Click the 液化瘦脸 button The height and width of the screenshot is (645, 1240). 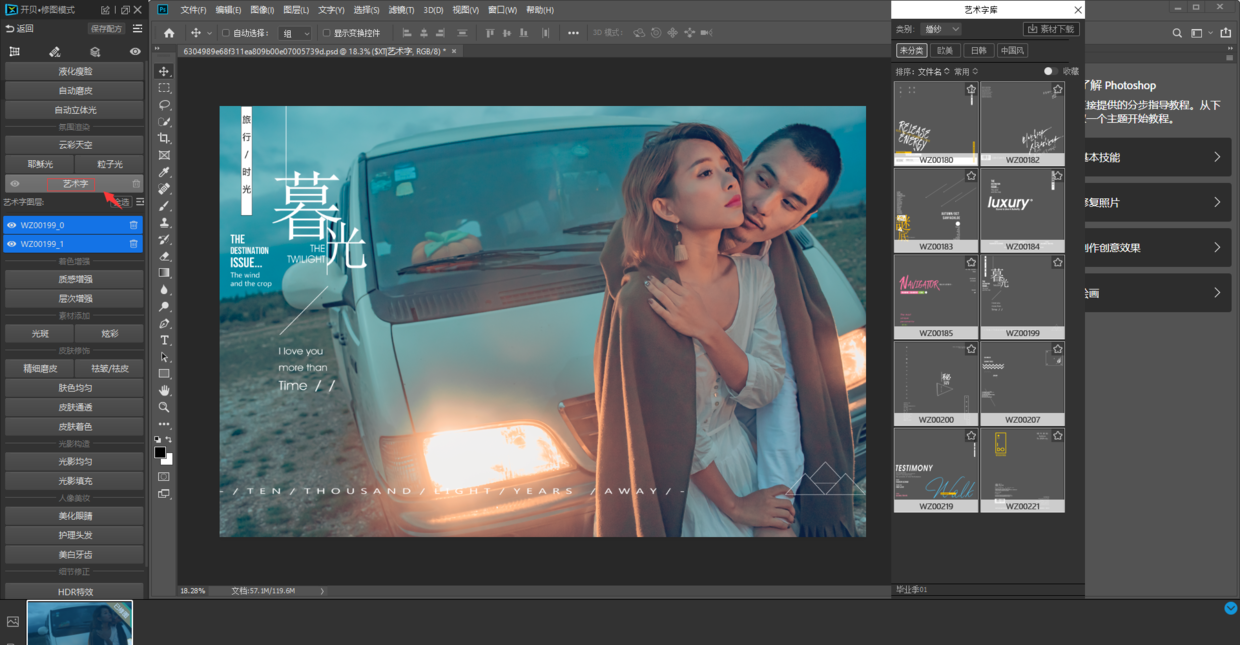(74, 71)
